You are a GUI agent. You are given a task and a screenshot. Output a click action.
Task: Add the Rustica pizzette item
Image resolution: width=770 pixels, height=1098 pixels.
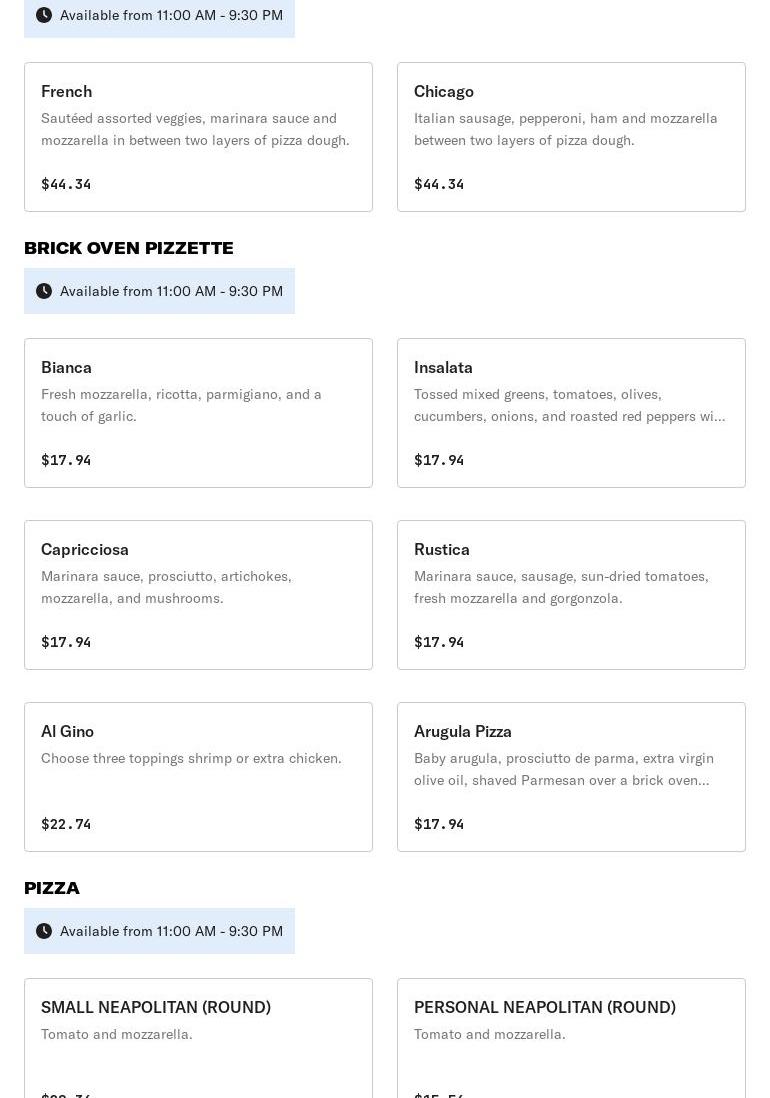click(571, 595)
